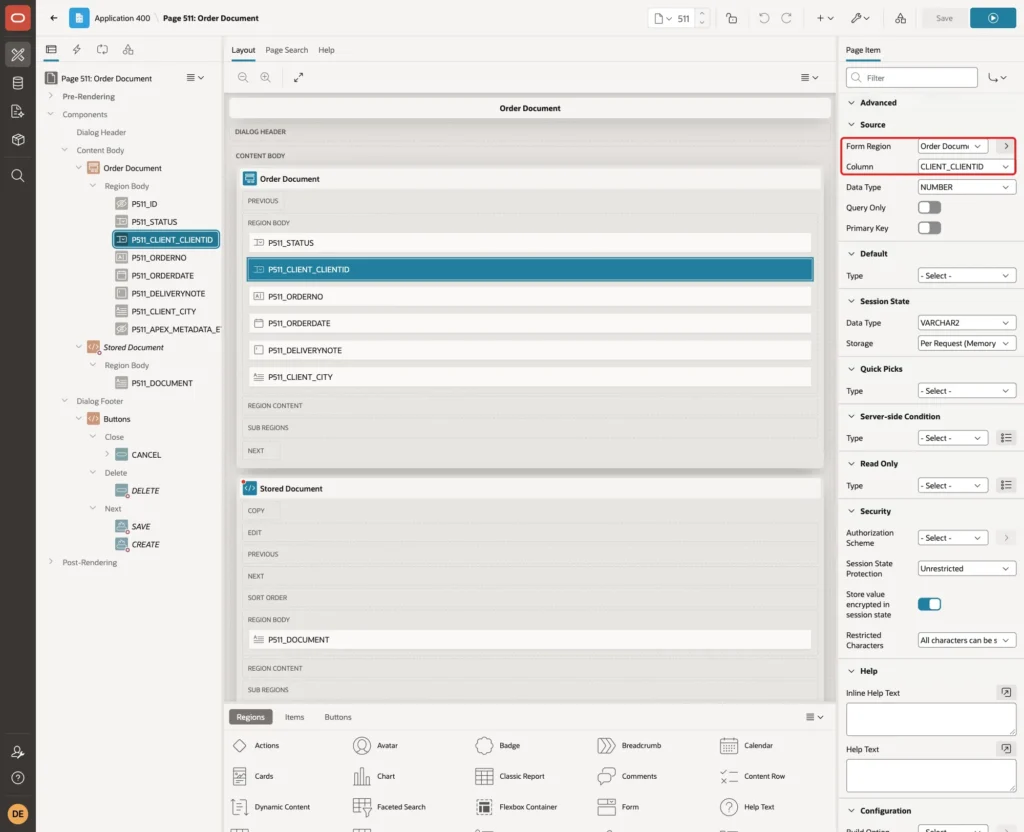1024x832 pixels.
Task: Switch to the Layout tab
Action: (x=243, y=50)
